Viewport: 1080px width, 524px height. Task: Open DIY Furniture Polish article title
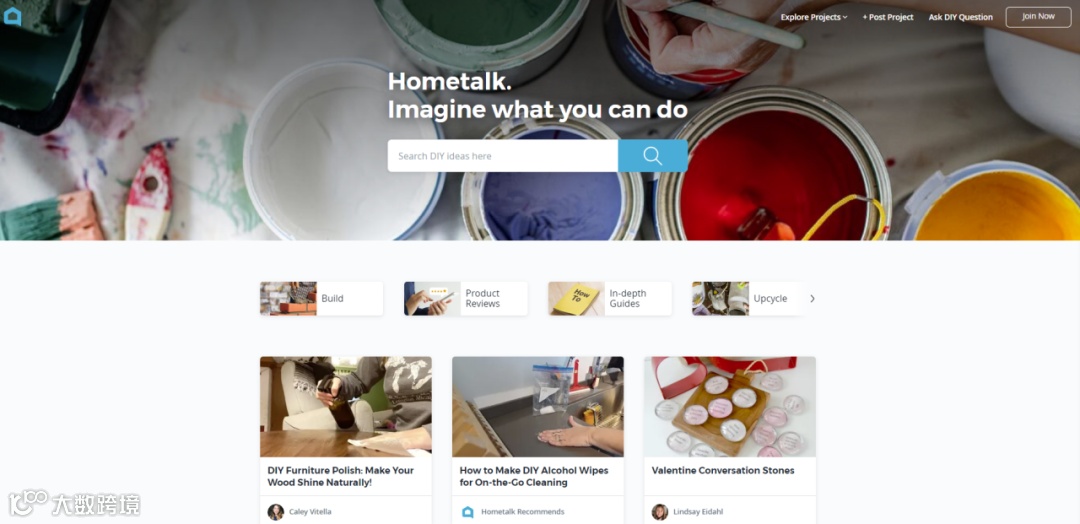click(341, 476)
